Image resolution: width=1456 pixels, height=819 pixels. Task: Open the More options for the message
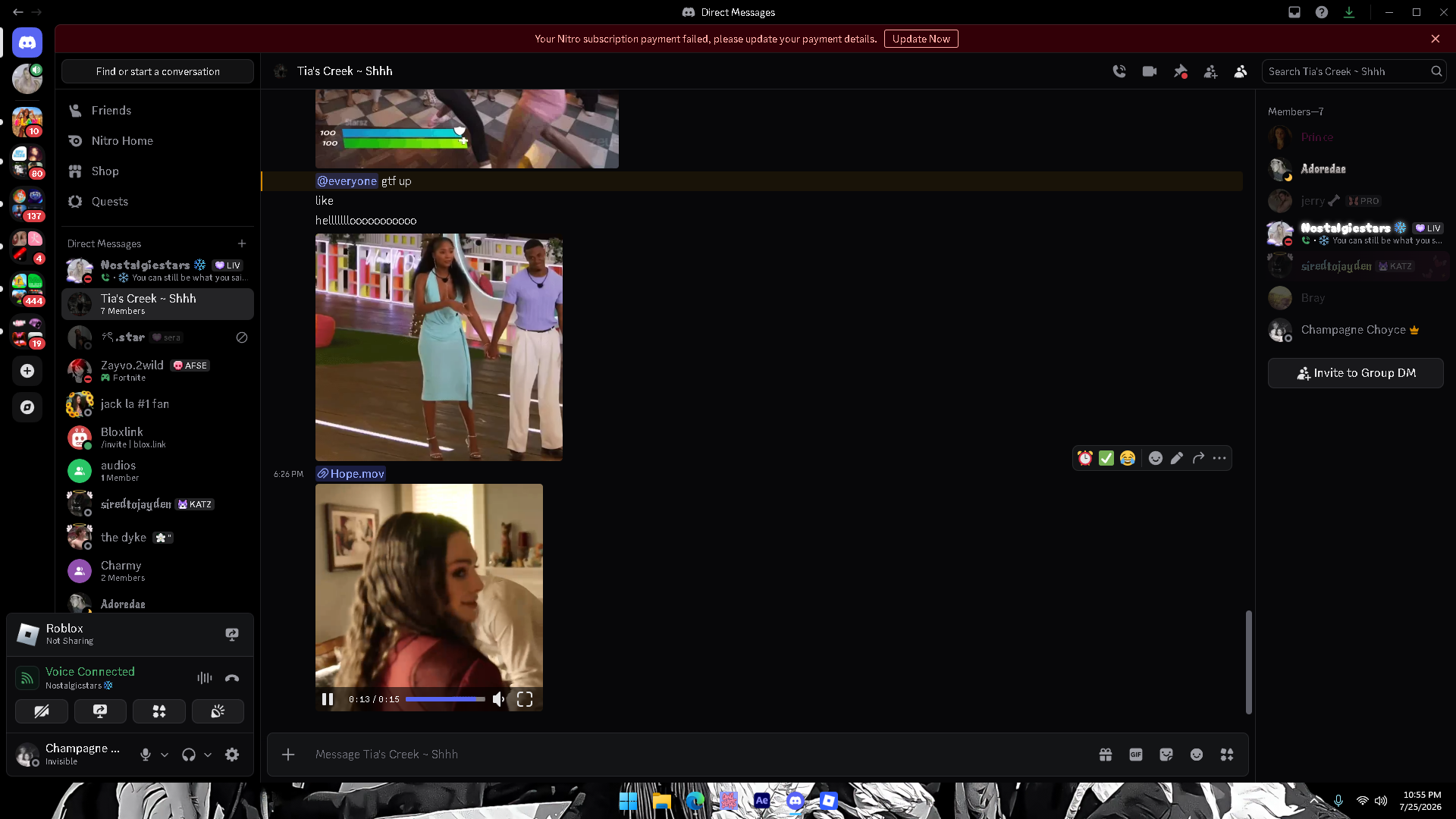coord(1219,458)
